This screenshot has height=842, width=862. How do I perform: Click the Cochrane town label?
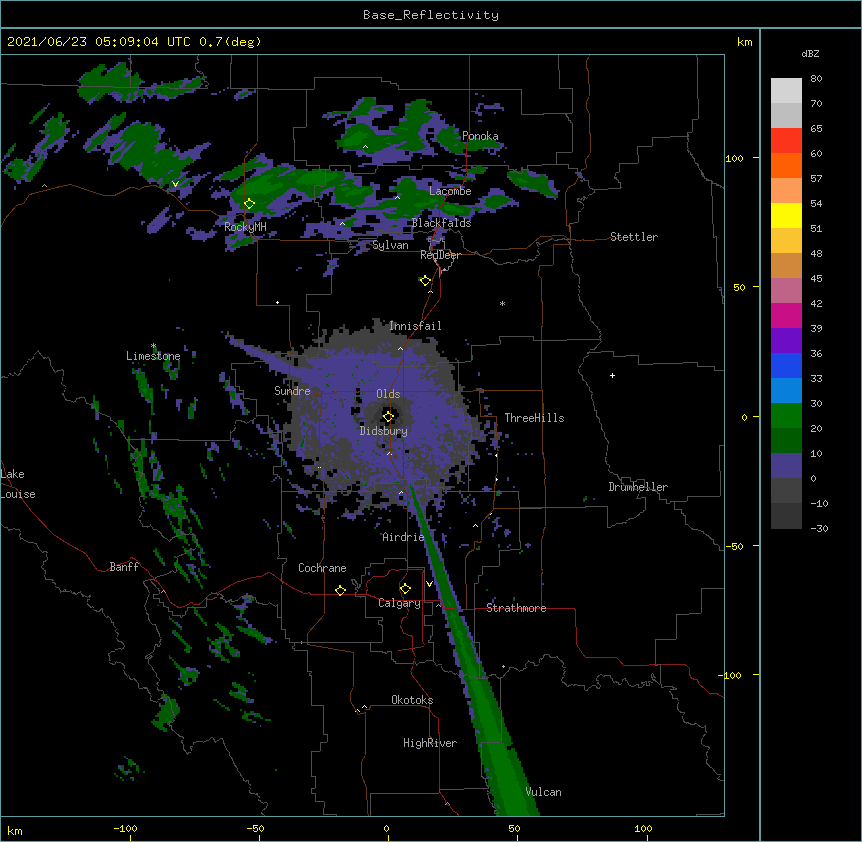[322, 568]
